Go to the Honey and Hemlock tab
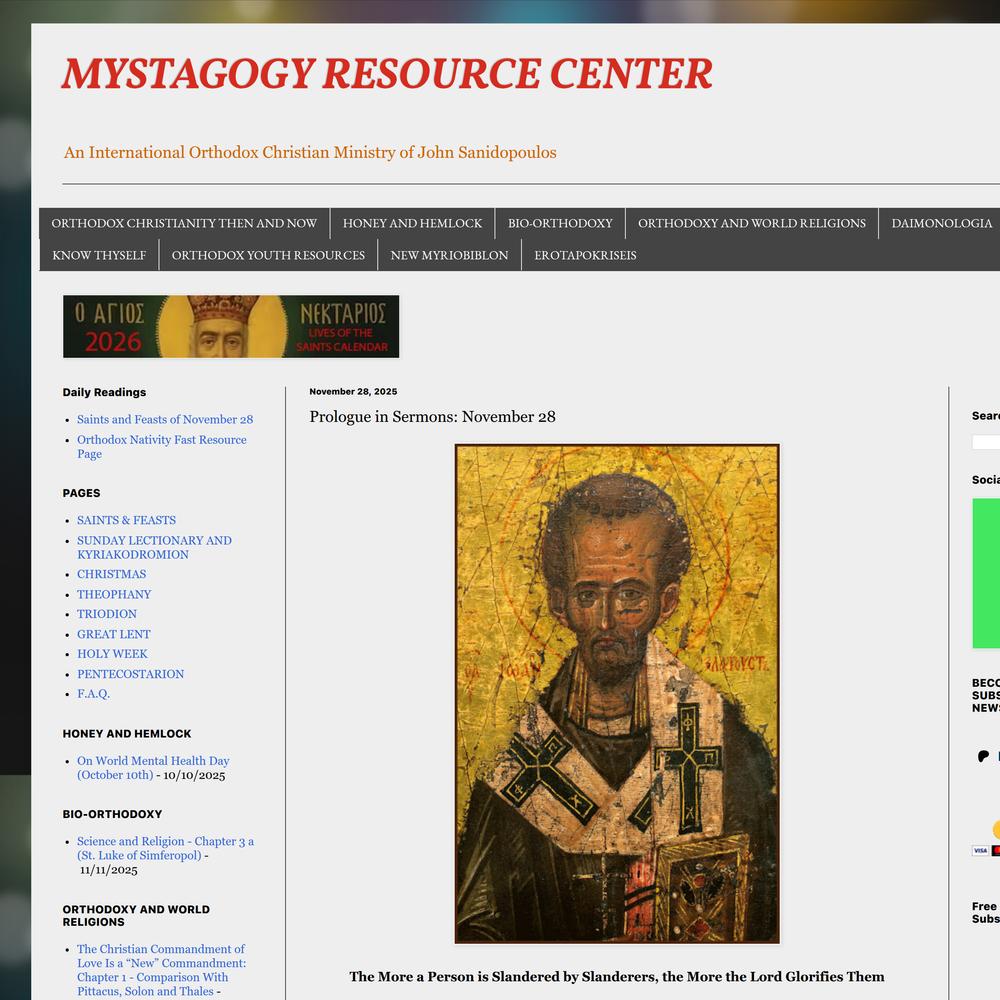This screenshot has width=1000, height=1000. pos(412,223)
